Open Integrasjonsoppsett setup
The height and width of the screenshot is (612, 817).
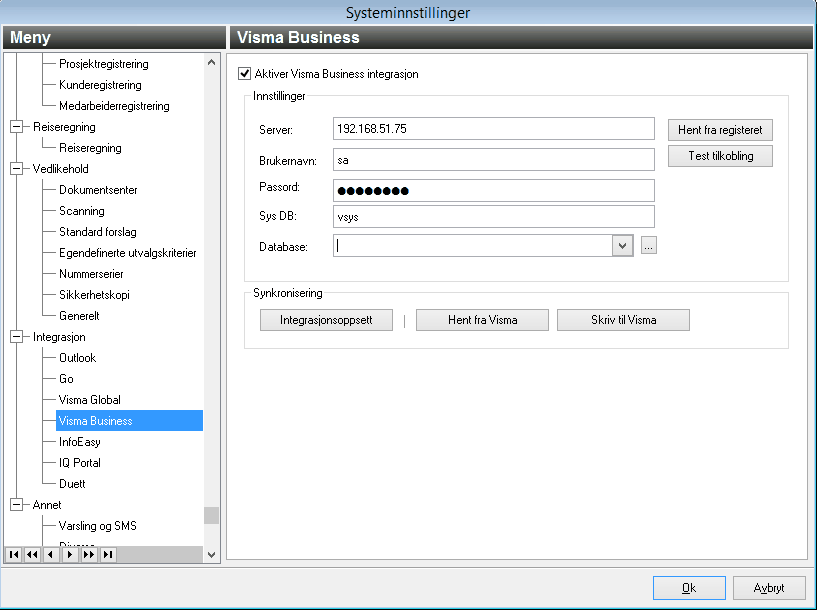326,320
